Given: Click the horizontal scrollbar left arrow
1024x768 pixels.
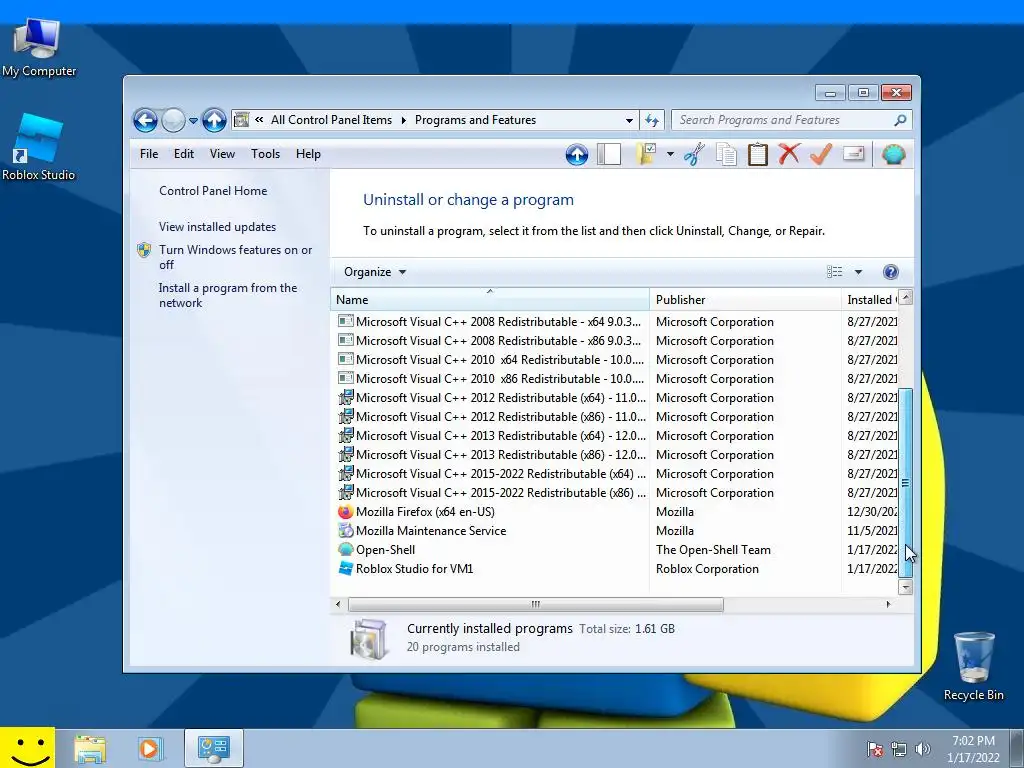Looking at the screenshot, I should coord(338,604).
